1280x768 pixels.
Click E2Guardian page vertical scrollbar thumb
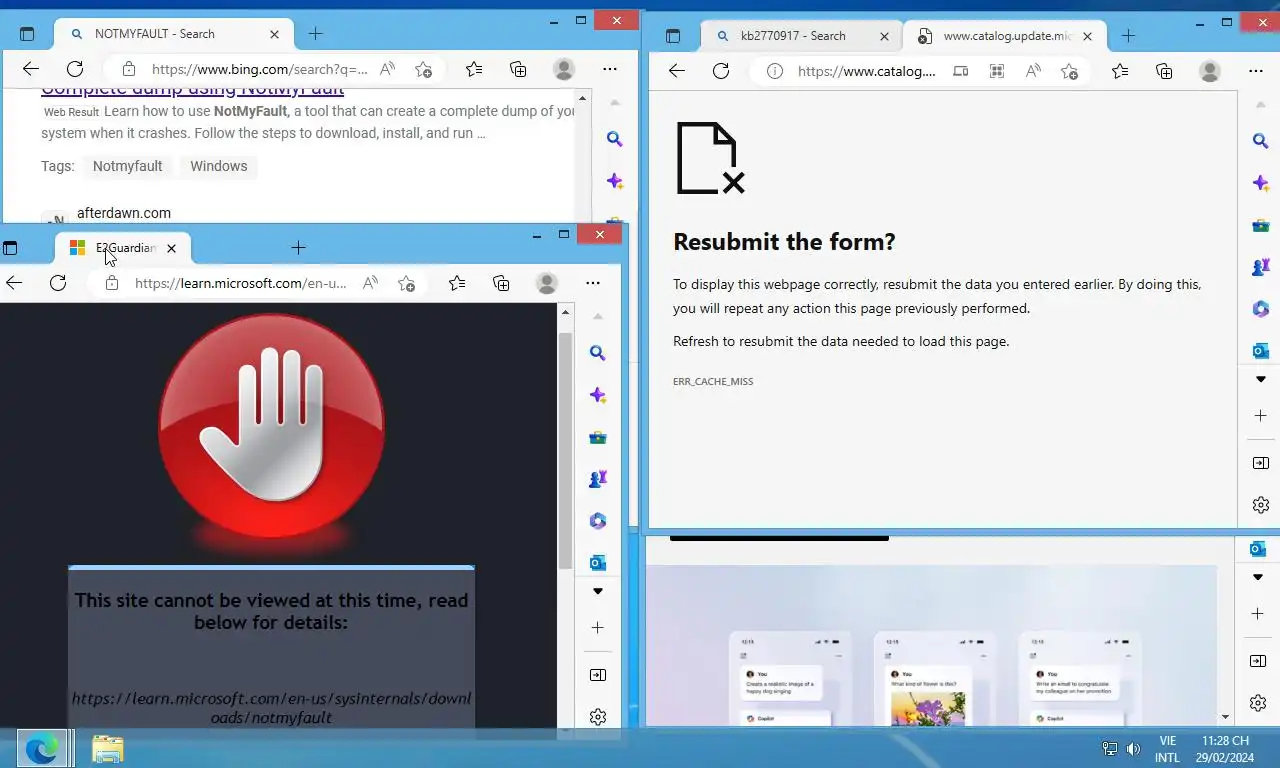(x=565, y=450)
